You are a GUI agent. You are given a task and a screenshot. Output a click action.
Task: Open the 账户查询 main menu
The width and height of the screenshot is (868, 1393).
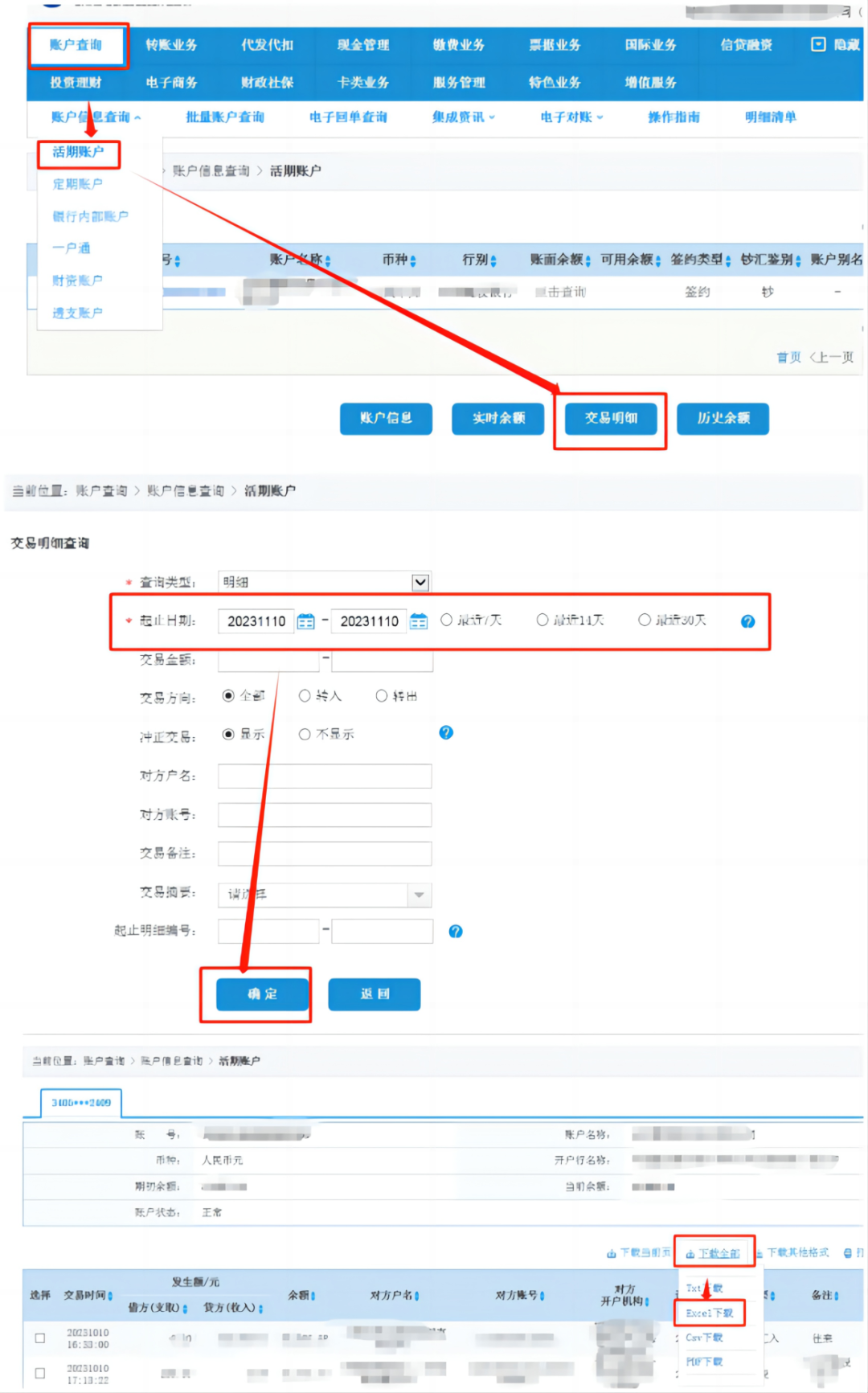pos(76,45)
